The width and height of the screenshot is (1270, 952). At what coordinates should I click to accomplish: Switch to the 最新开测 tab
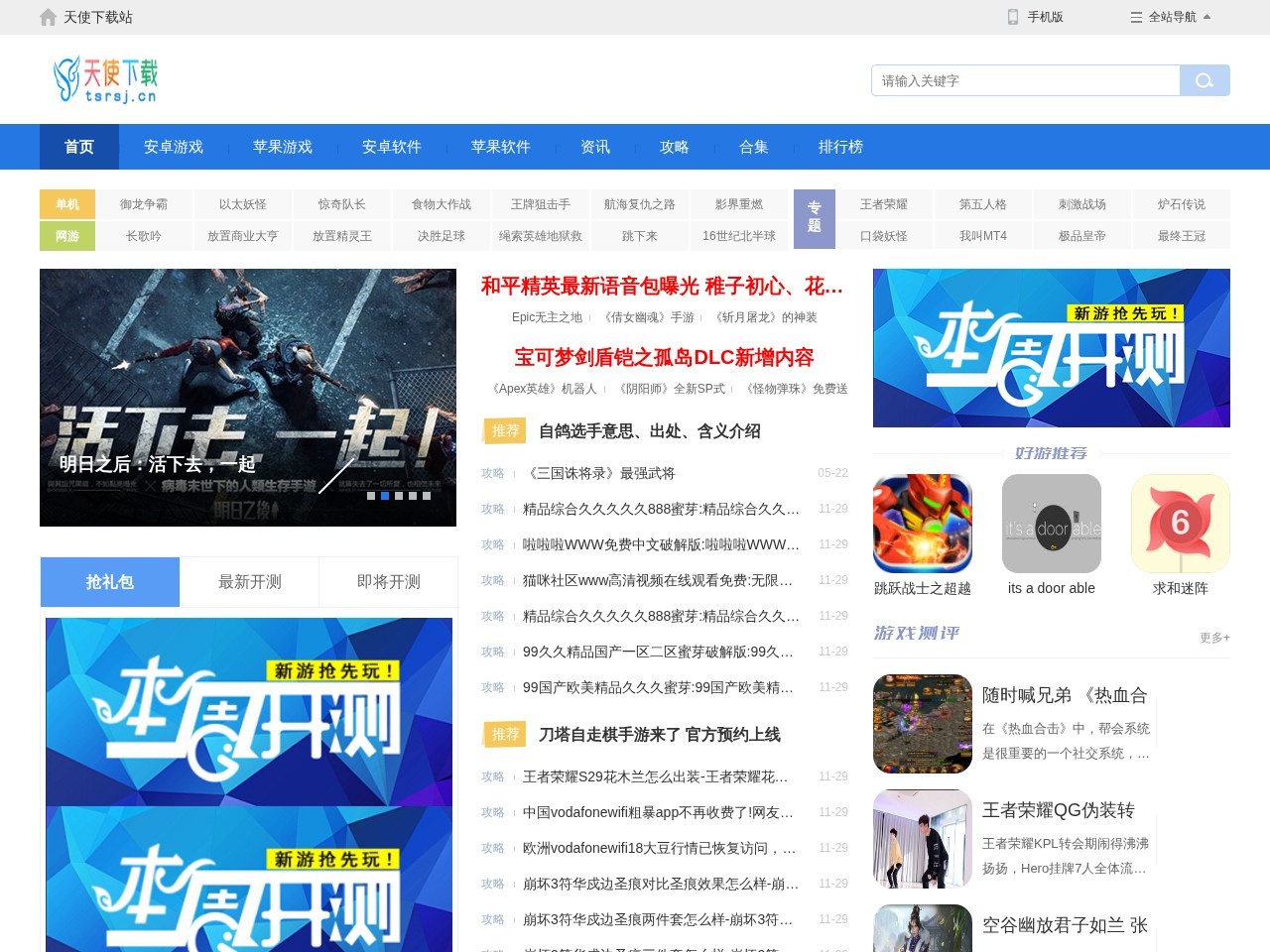tap(250, 582)
